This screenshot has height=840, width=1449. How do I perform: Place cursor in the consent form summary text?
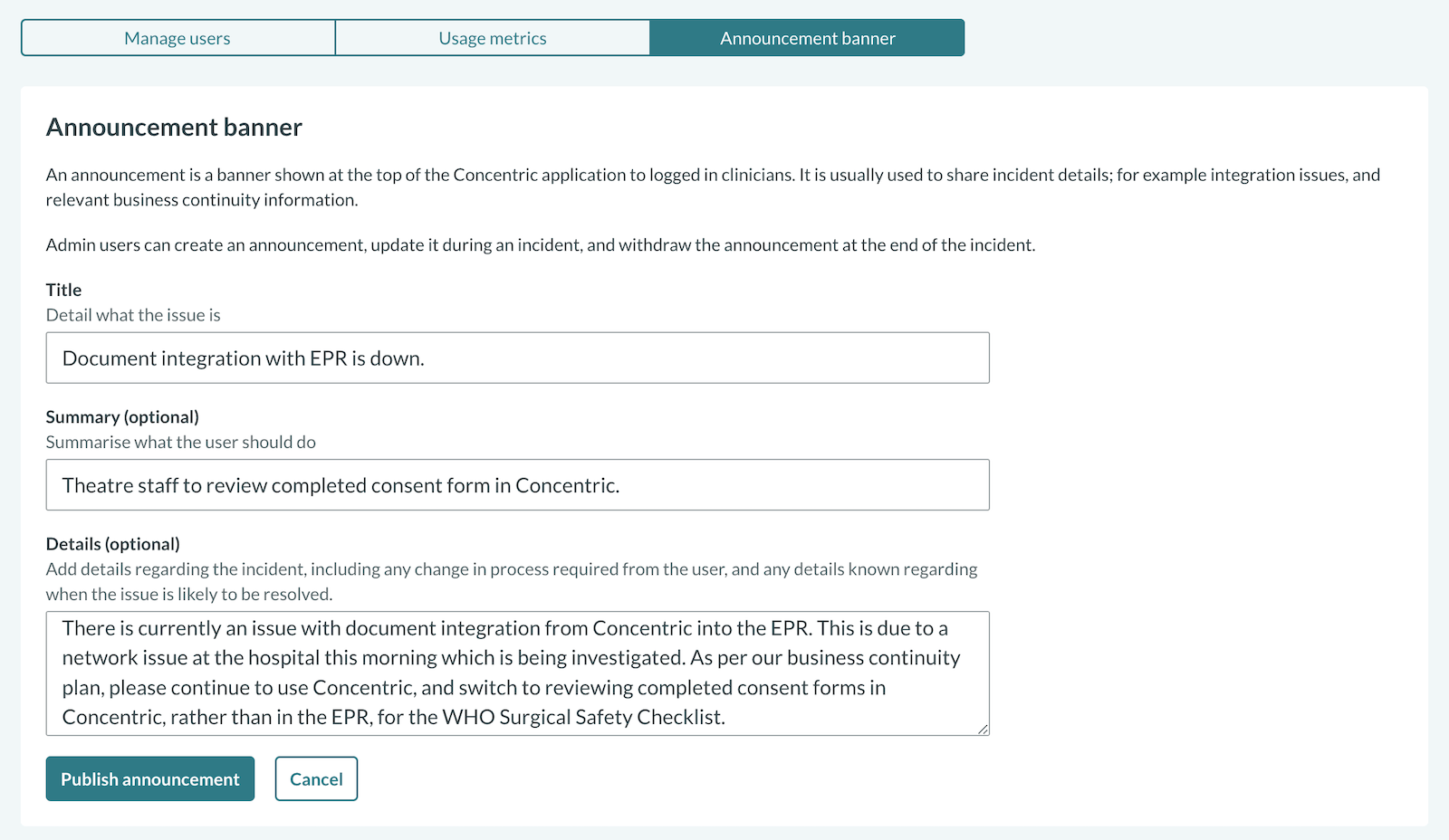point(341,485)
